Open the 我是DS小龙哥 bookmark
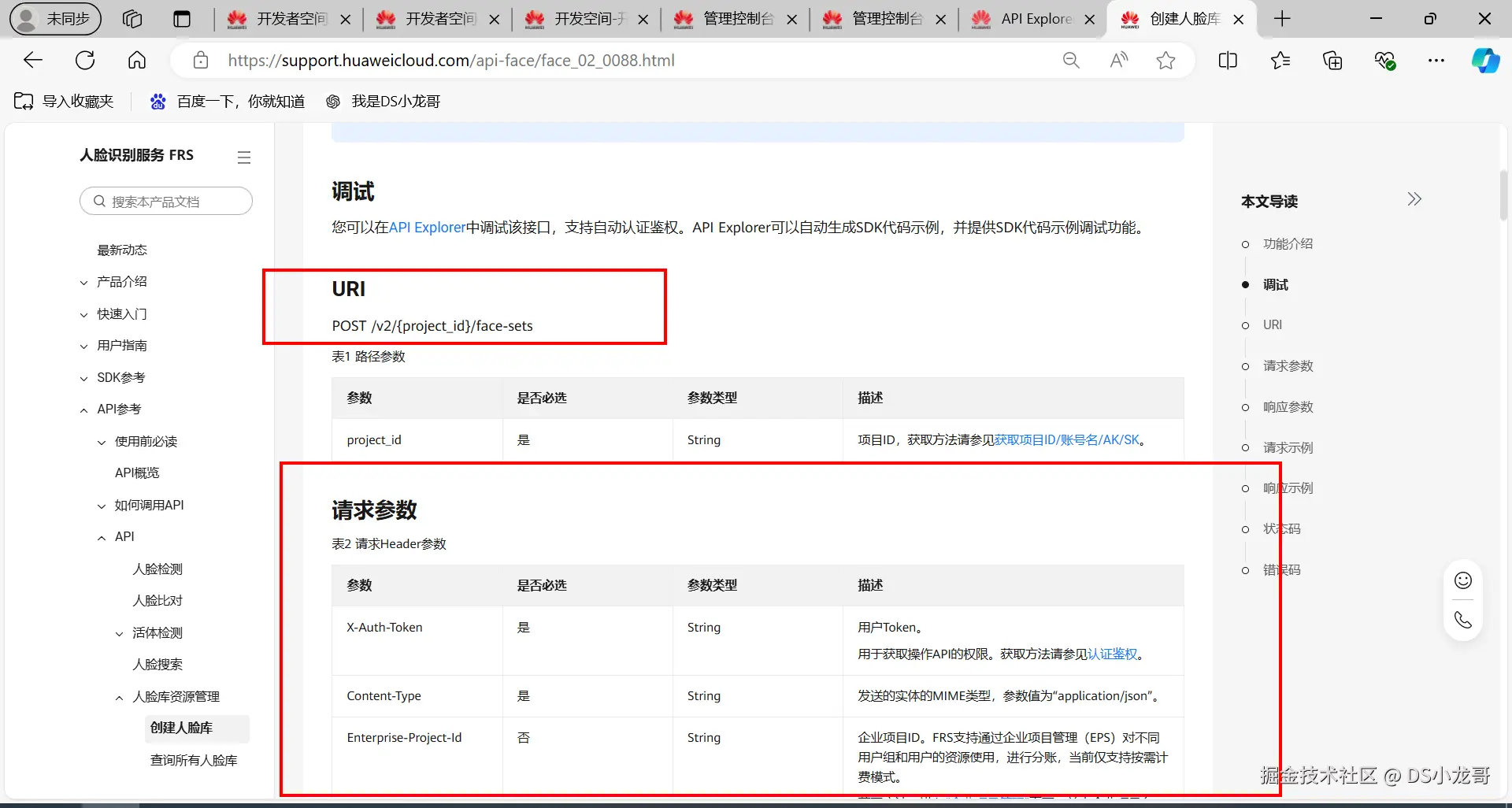The height and width of the screenshot is (808, 1512). (384, 101)
